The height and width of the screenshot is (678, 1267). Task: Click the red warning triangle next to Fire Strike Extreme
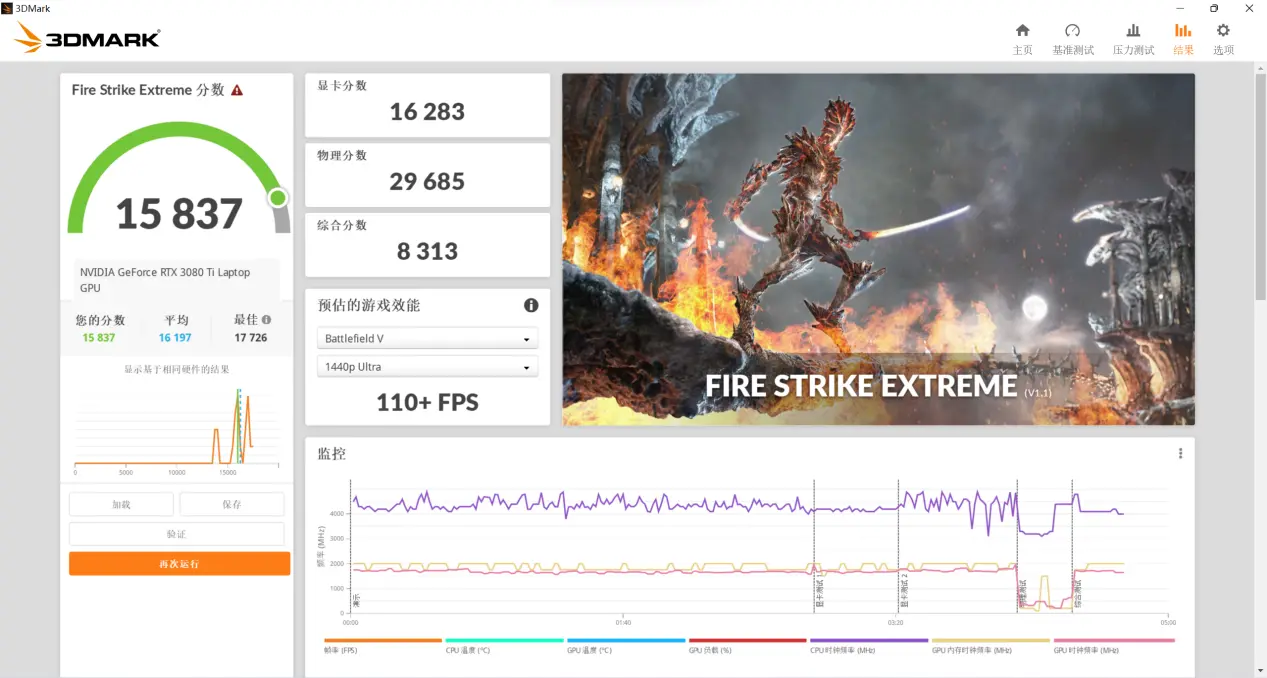click(236, 89)
